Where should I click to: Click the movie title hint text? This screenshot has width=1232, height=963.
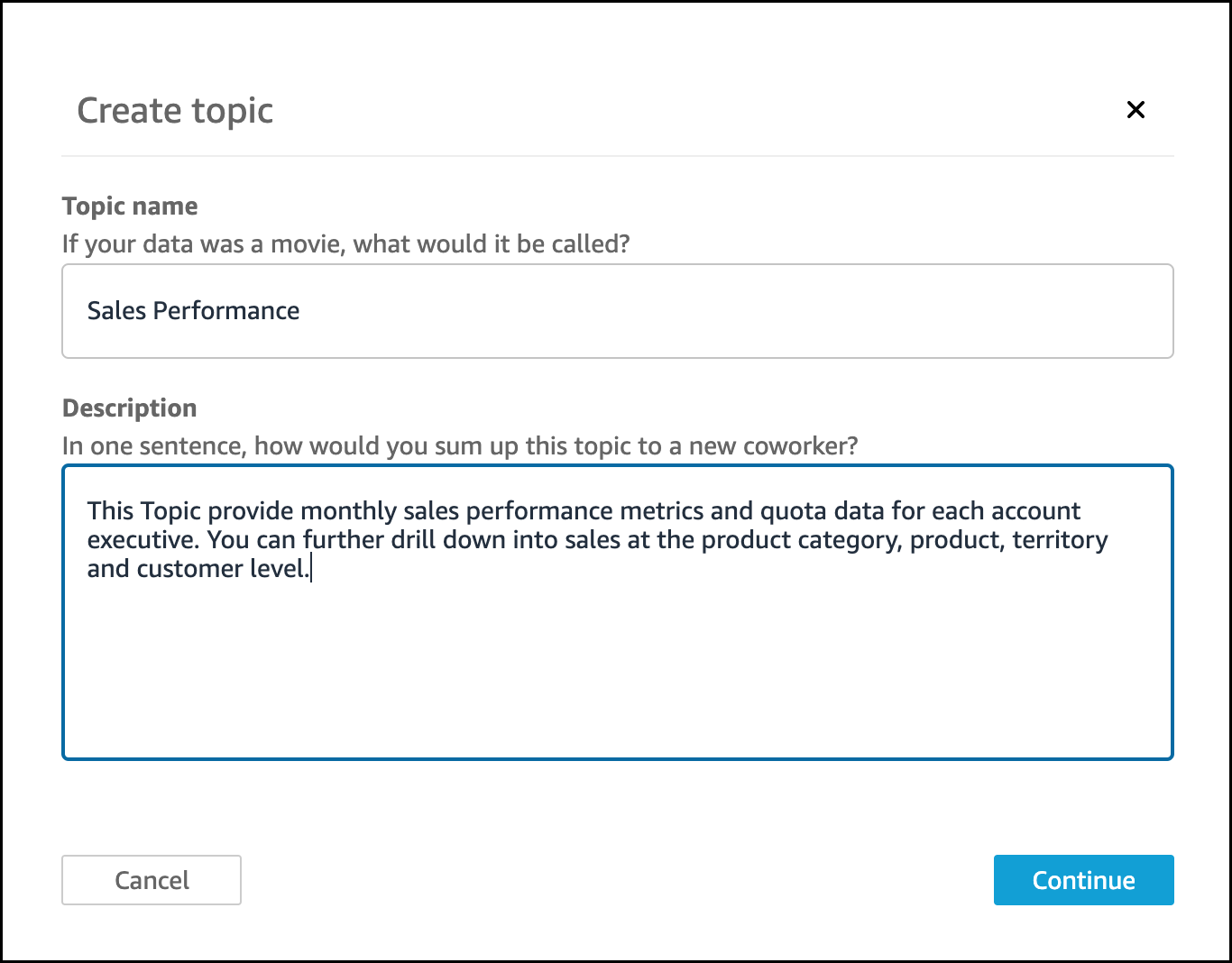tap(345, 244)
